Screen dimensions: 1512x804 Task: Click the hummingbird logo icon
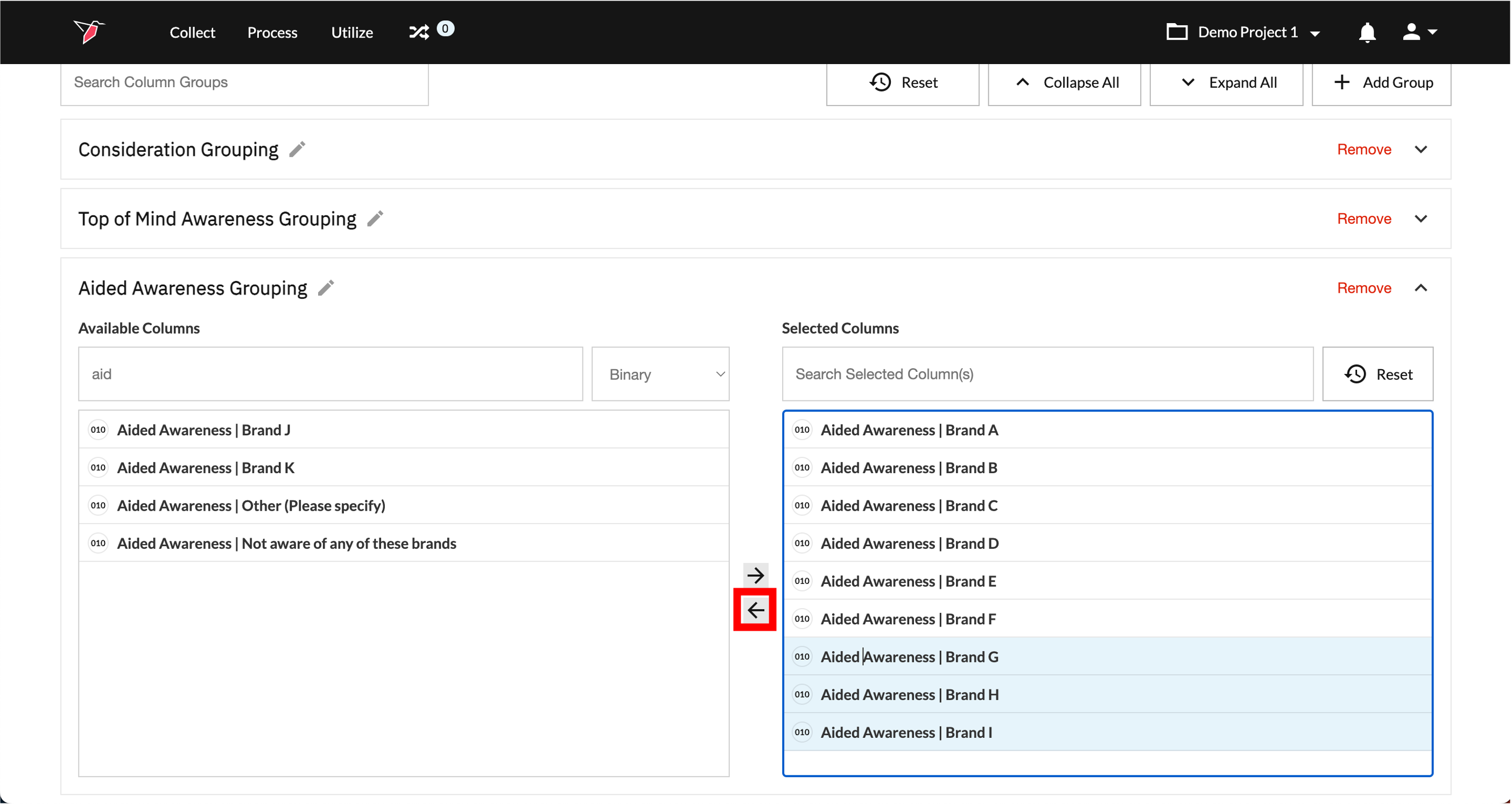tap(89, 32)
